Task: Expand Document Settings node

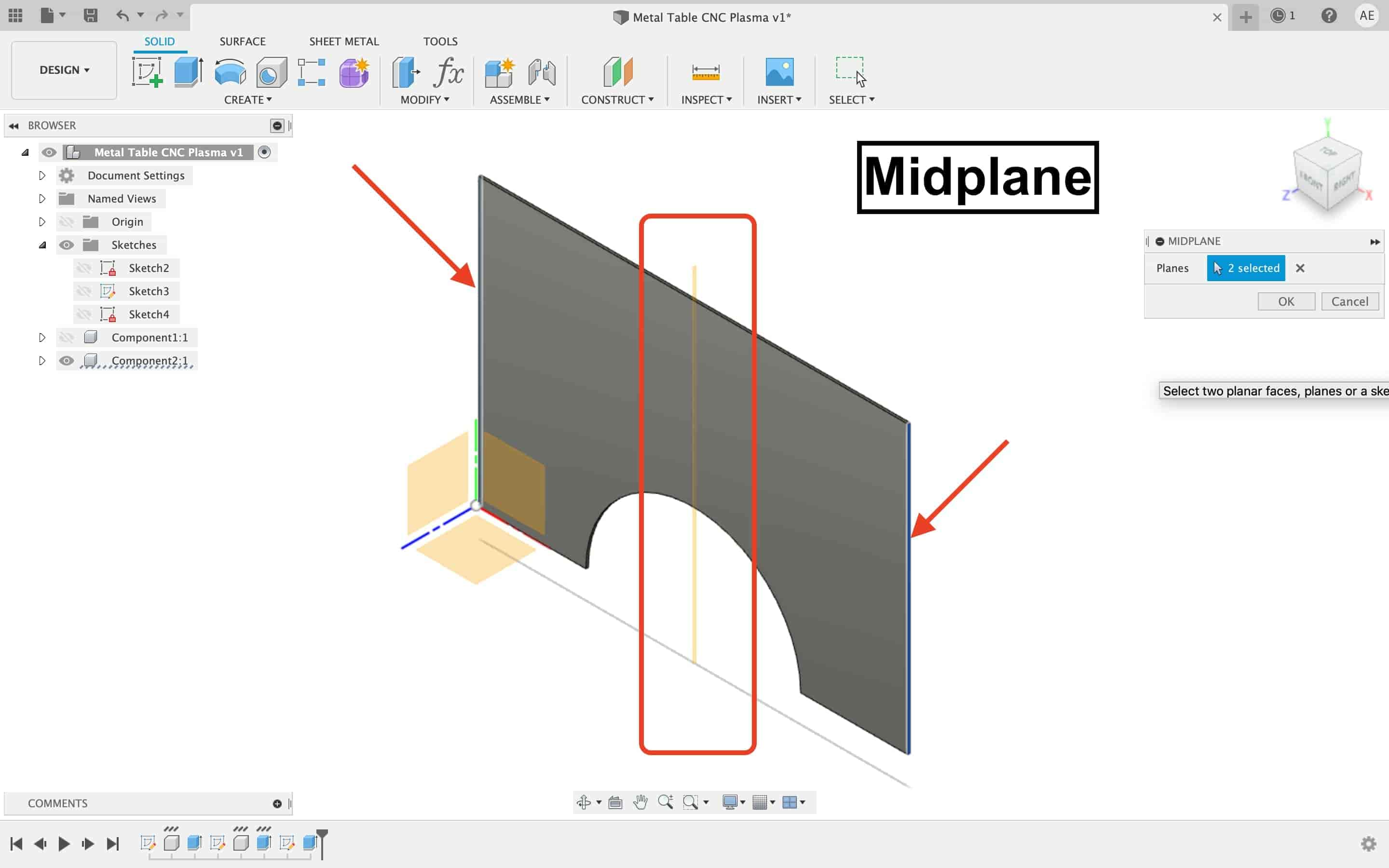Action: click(x=42, y=176)
